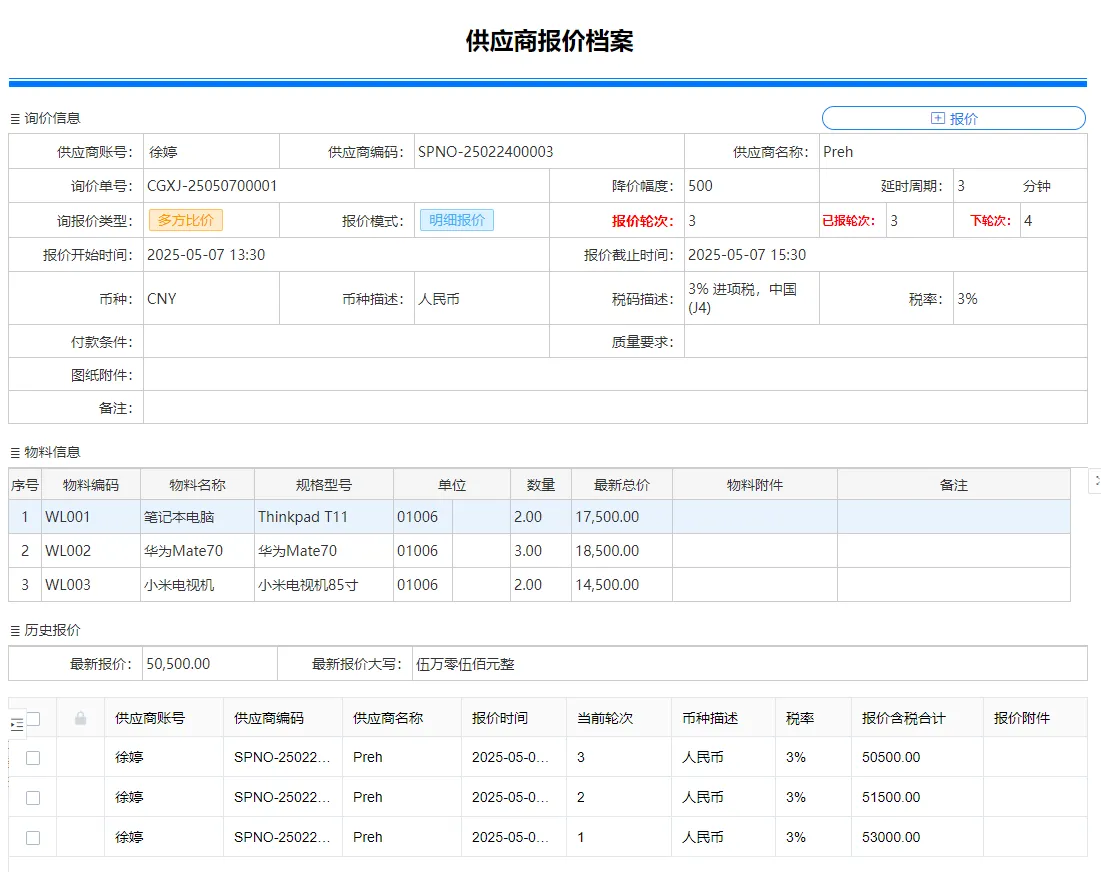Click the 下轮次 value 4

(x=1028, y=220)
